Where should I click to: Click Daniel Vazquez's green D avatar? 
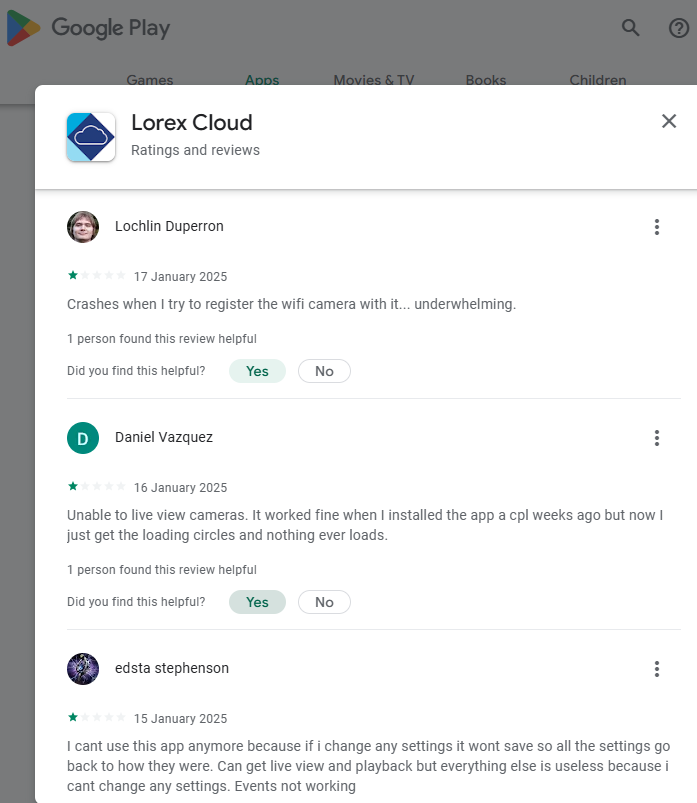(x=83, y=438)
